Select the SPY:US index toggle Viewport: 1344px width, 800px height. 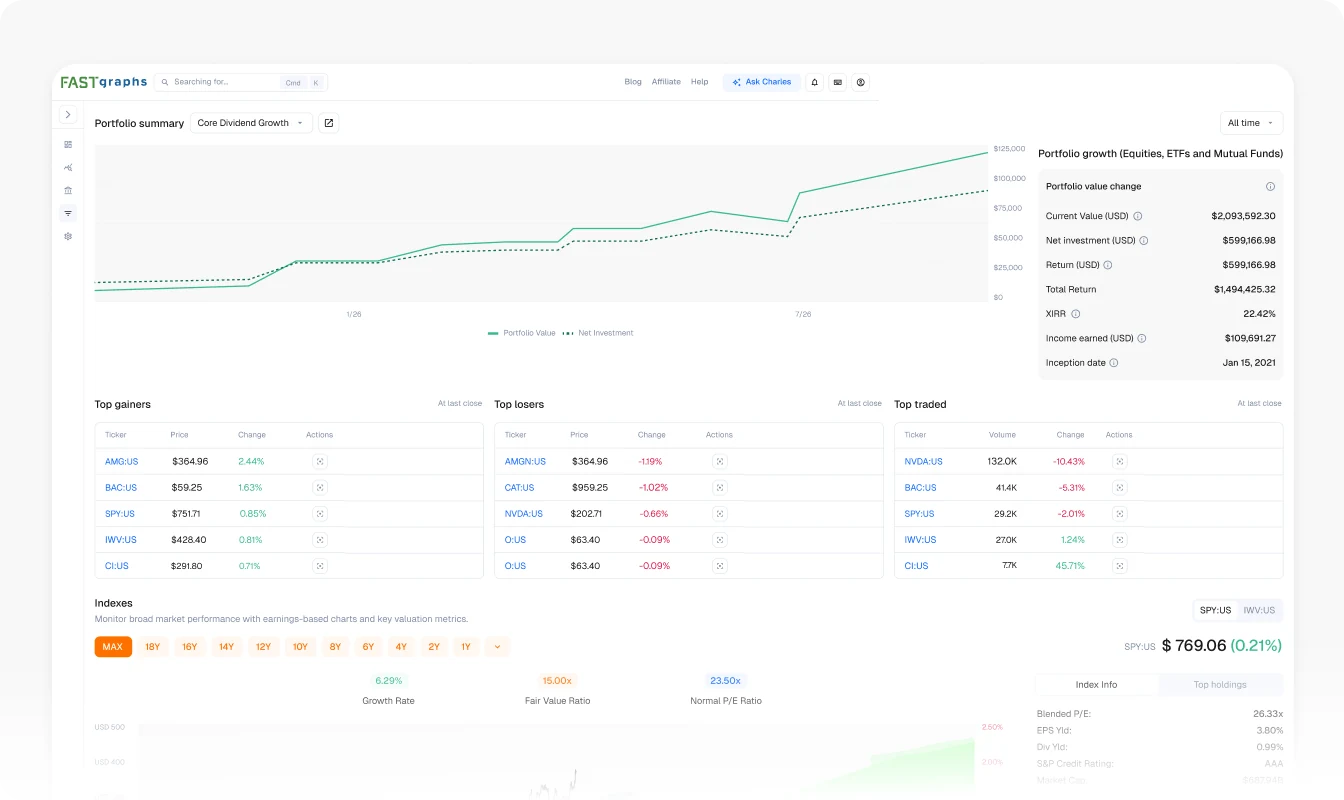1216,610
